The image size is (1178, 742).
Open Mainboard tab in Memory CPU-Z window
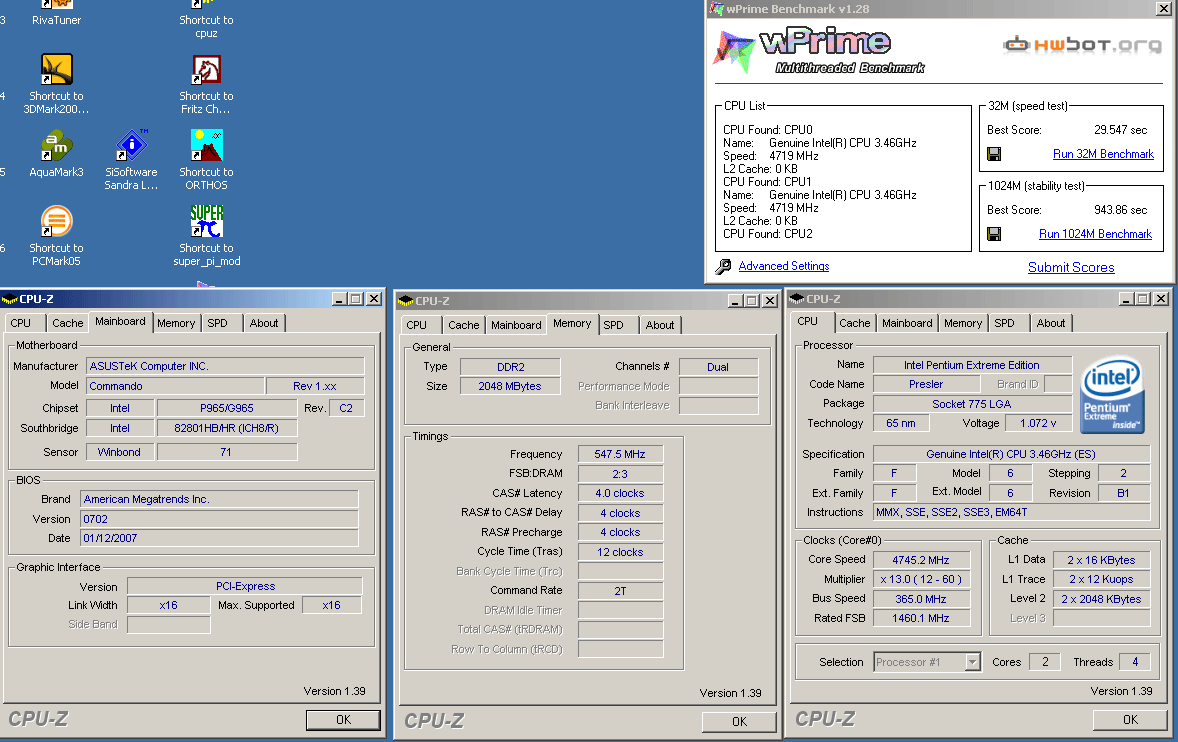(x=516, y=325)
